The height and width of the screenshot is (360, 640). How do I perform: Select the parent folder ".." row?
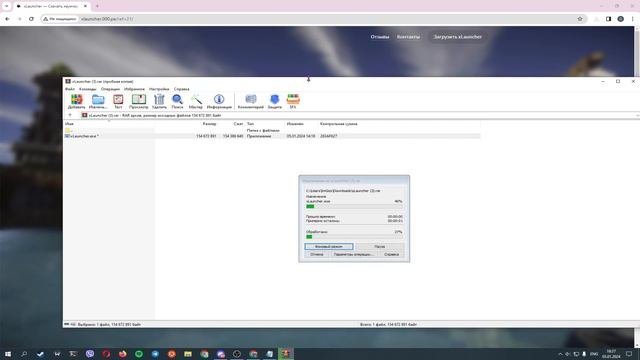pyautogui.click(x=272, y=130)
